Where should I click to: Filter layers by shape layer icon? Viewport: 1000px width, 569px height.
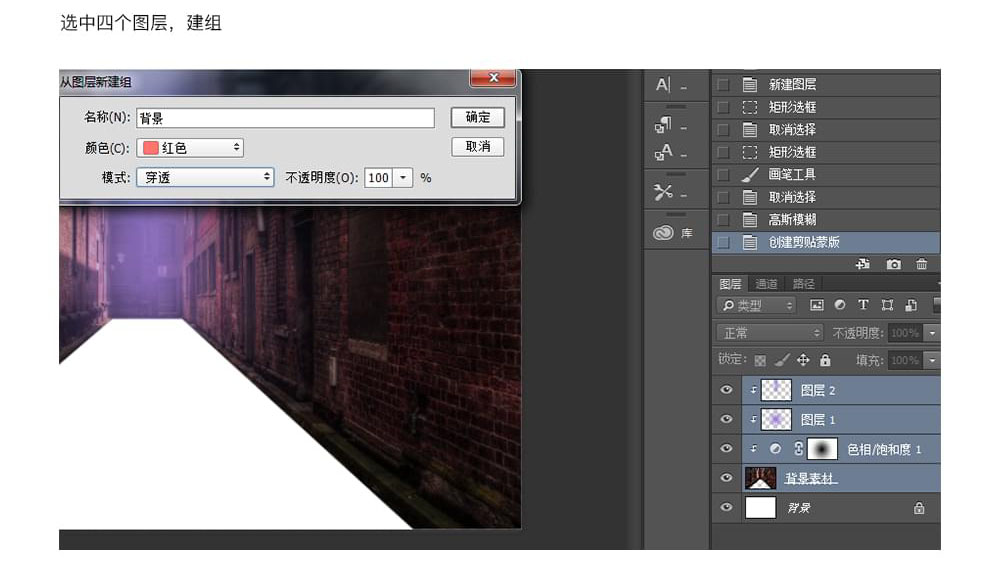887,306
